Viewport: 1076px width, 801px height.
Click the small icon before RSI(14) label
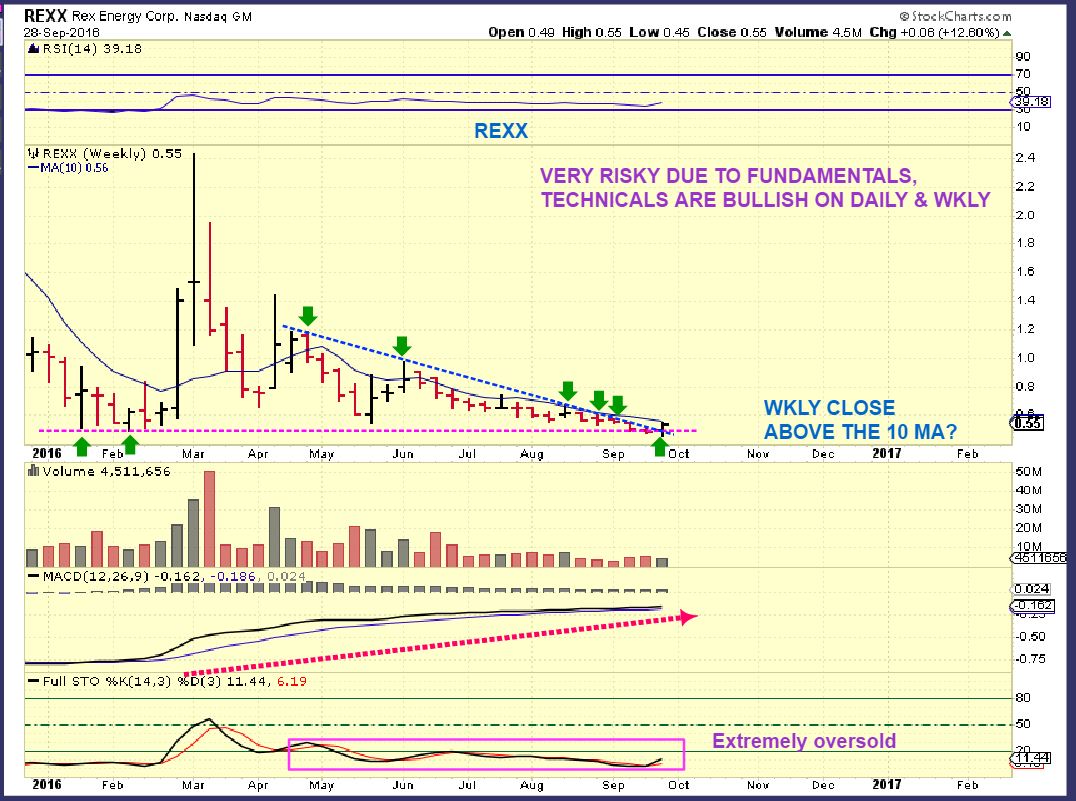(33, 49)
